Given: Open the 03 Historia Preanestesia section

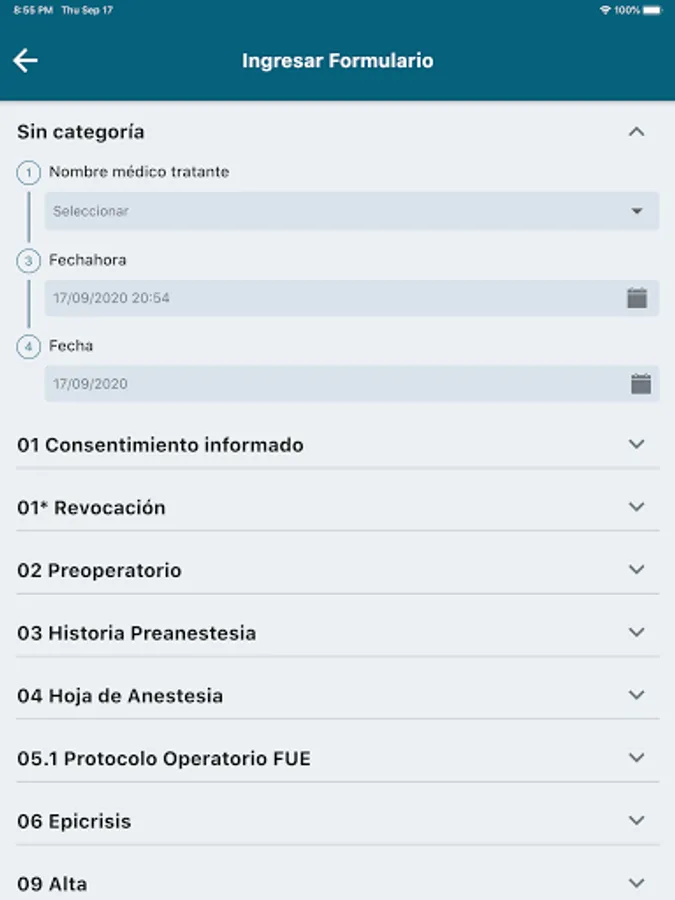Looking at the screenshot, I should pyautogui.click(x=636, y=633).
